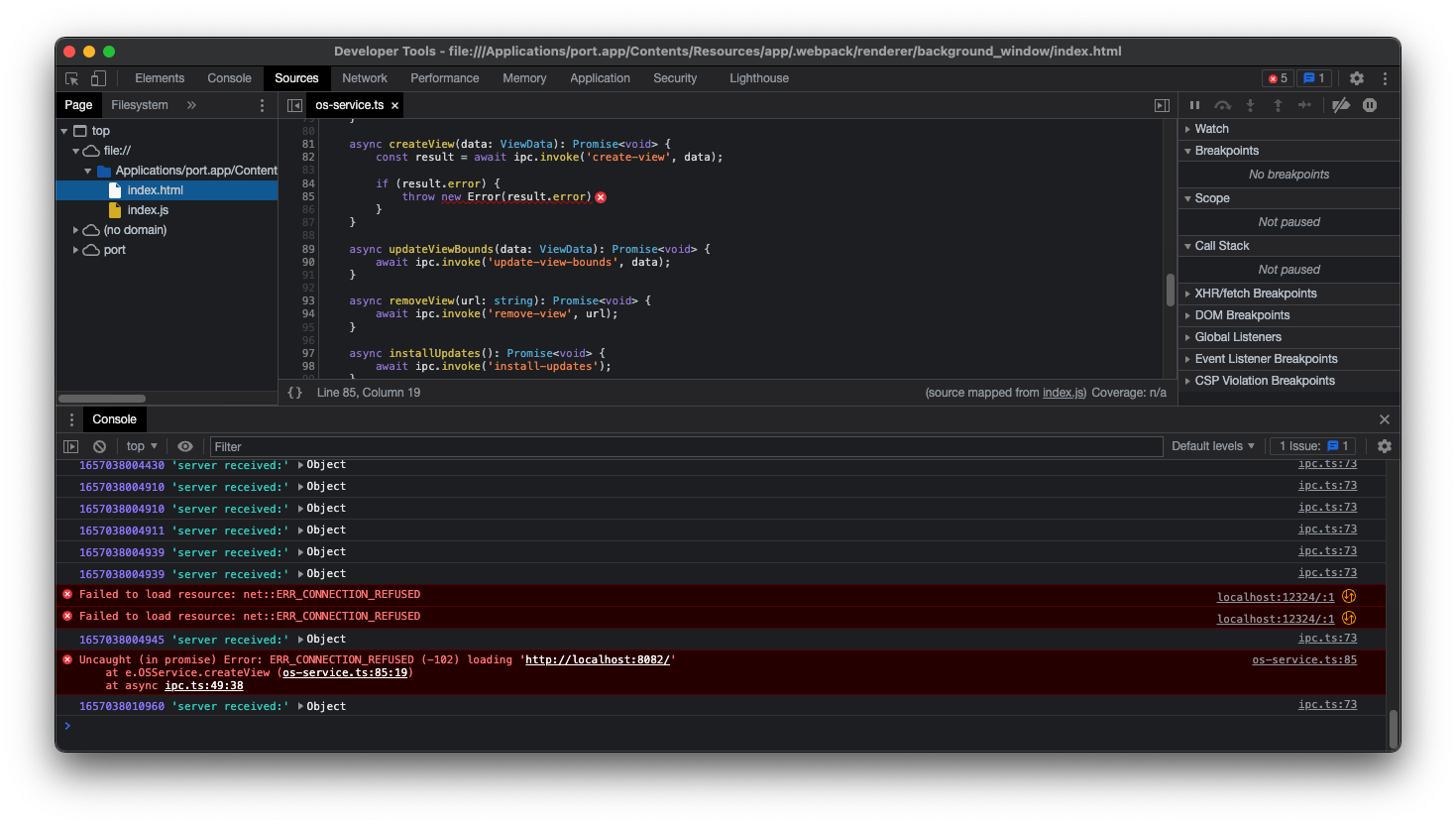
Task: Click the 1 Issue button
Action: [1313, 446]
